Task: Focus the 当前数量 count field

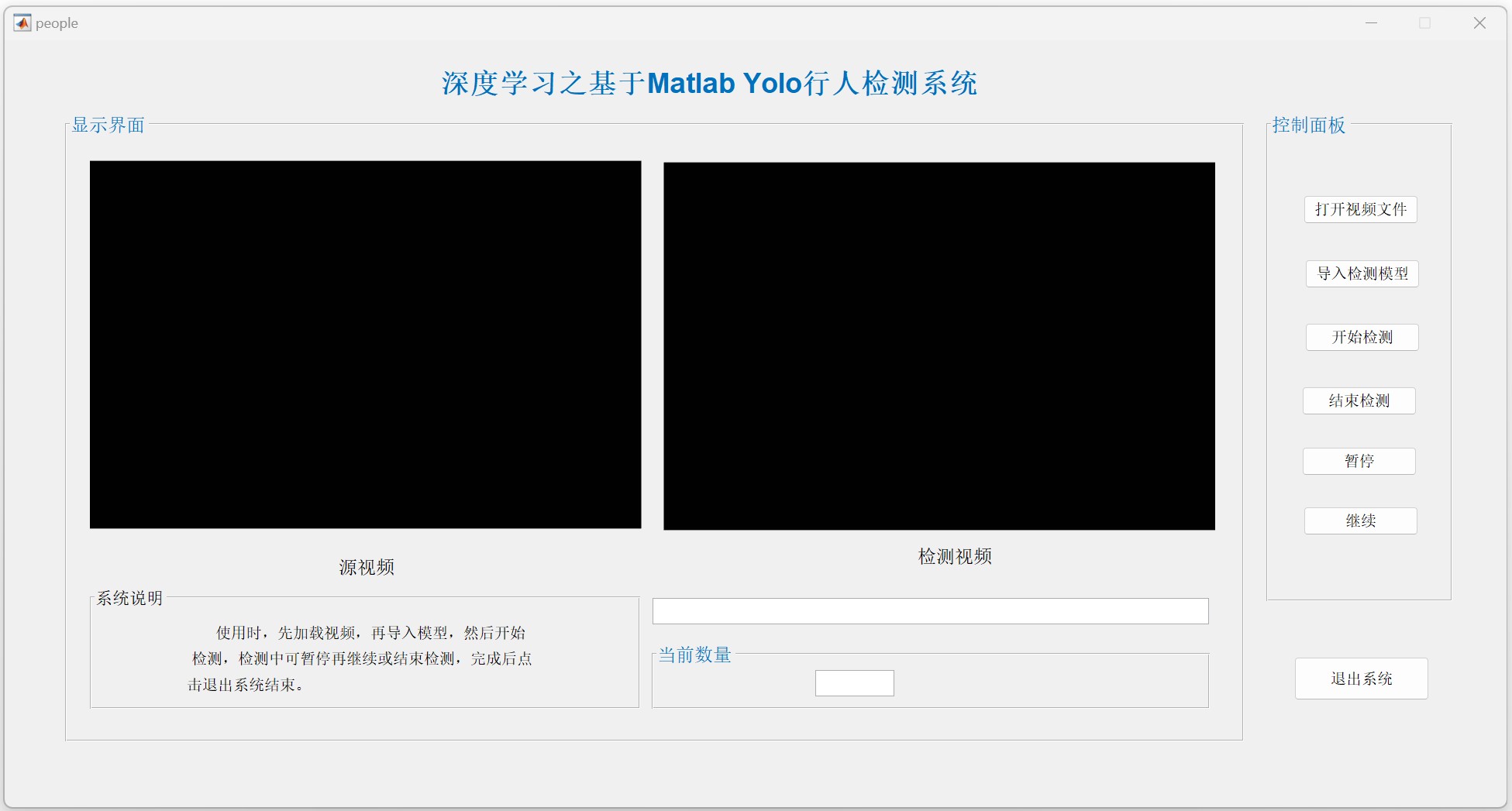Action: pos(854,683)
